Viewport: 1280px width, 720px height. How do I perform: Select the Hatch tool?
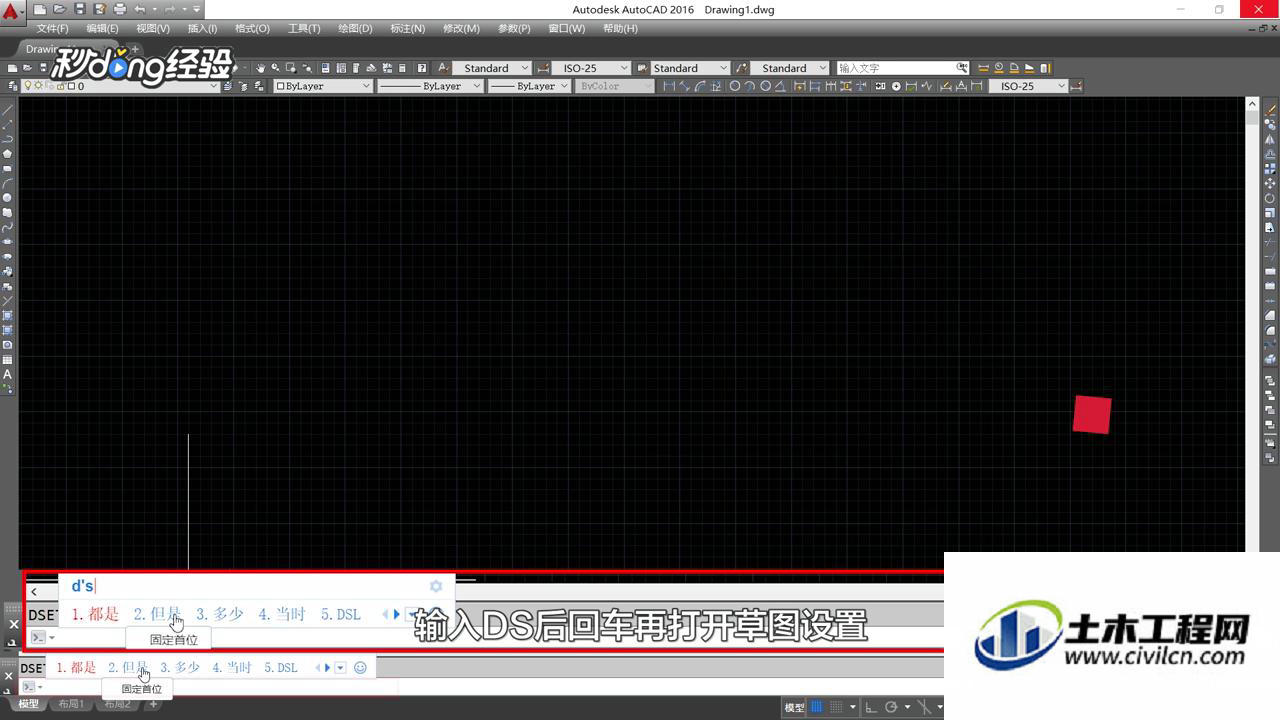[7, 315]
